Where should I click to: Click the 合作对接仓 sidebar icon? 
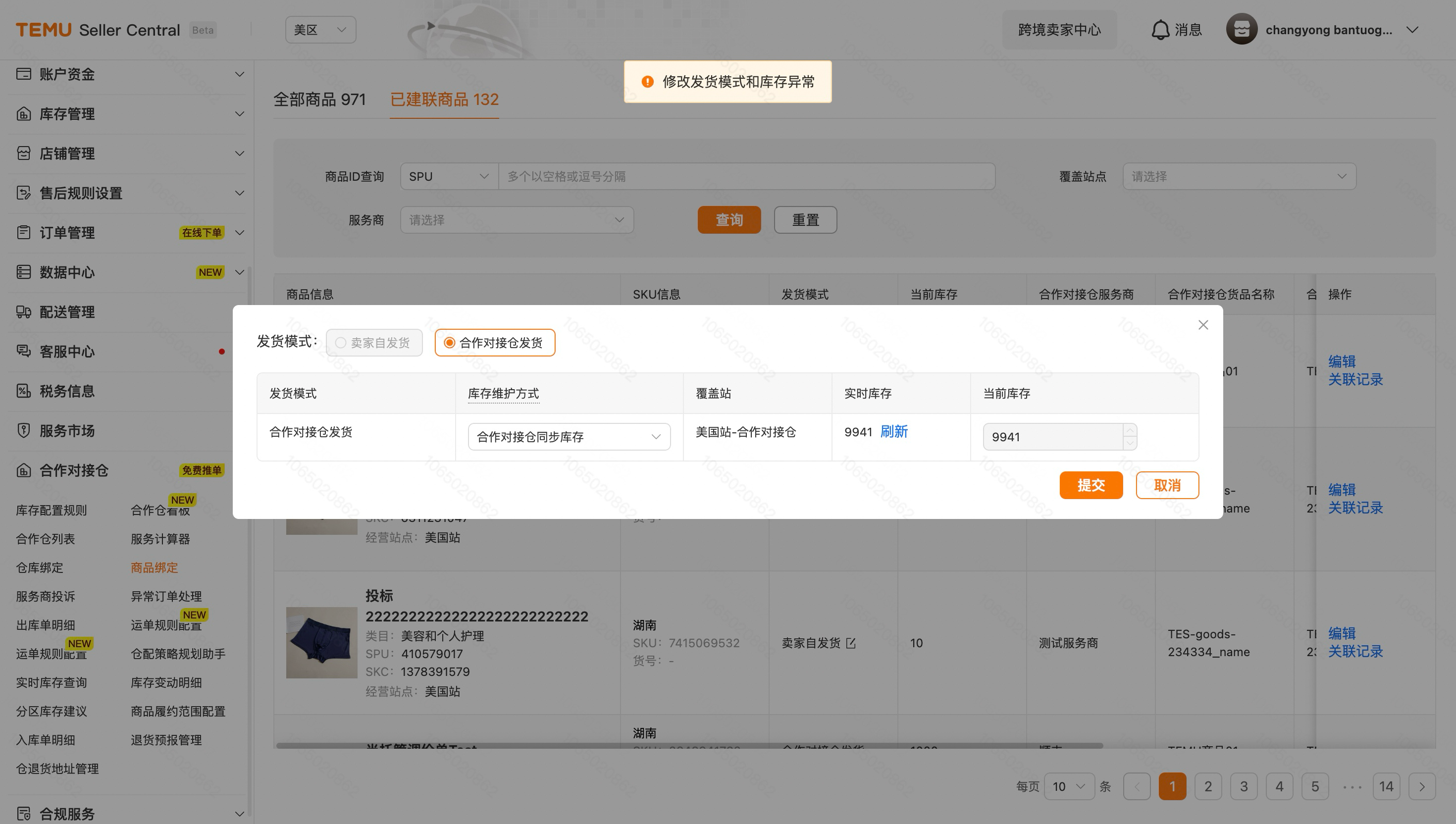[23, 470]
